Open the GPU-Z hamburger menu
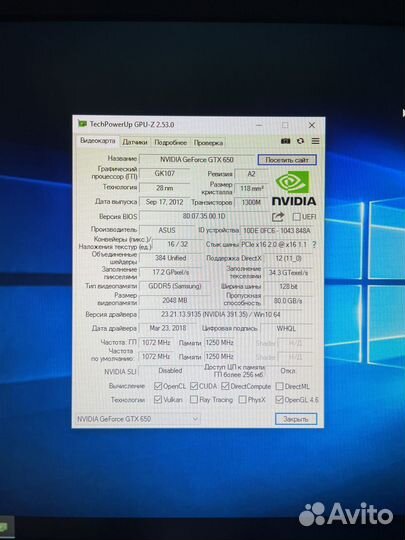Screen dimensions: 405x540 (x=315, y=141)
